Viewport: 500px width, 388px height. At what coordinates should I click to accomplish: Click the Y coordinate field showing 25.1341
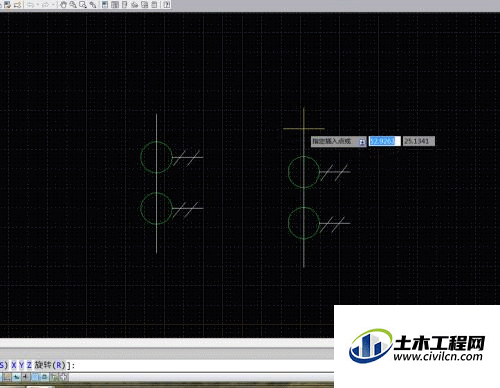(419, 141)
